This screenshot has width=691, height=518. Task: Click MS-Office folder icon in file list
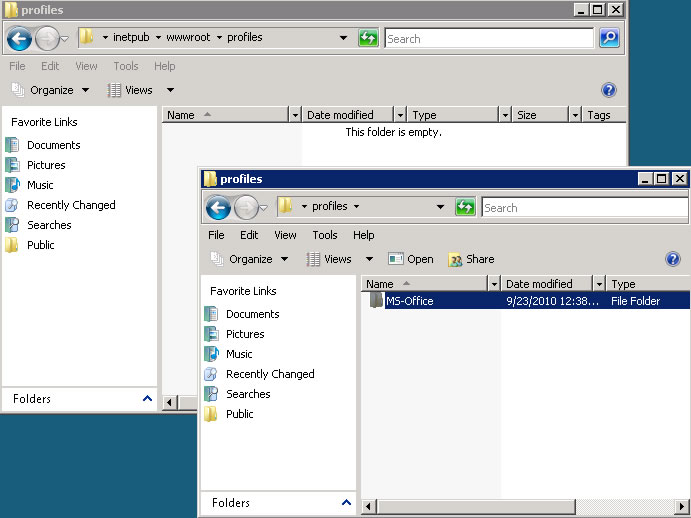click(x=376, y=301)
